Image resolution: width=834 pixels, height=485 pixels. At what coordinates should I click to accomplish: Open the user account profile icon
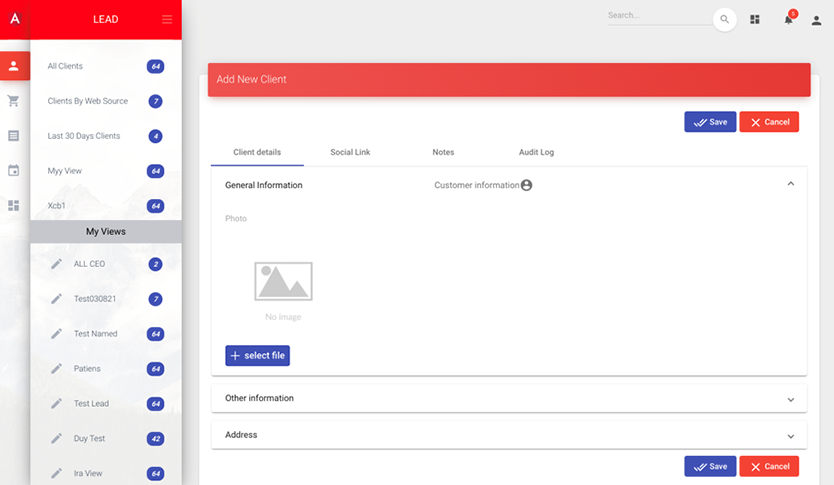pos(816,20)
